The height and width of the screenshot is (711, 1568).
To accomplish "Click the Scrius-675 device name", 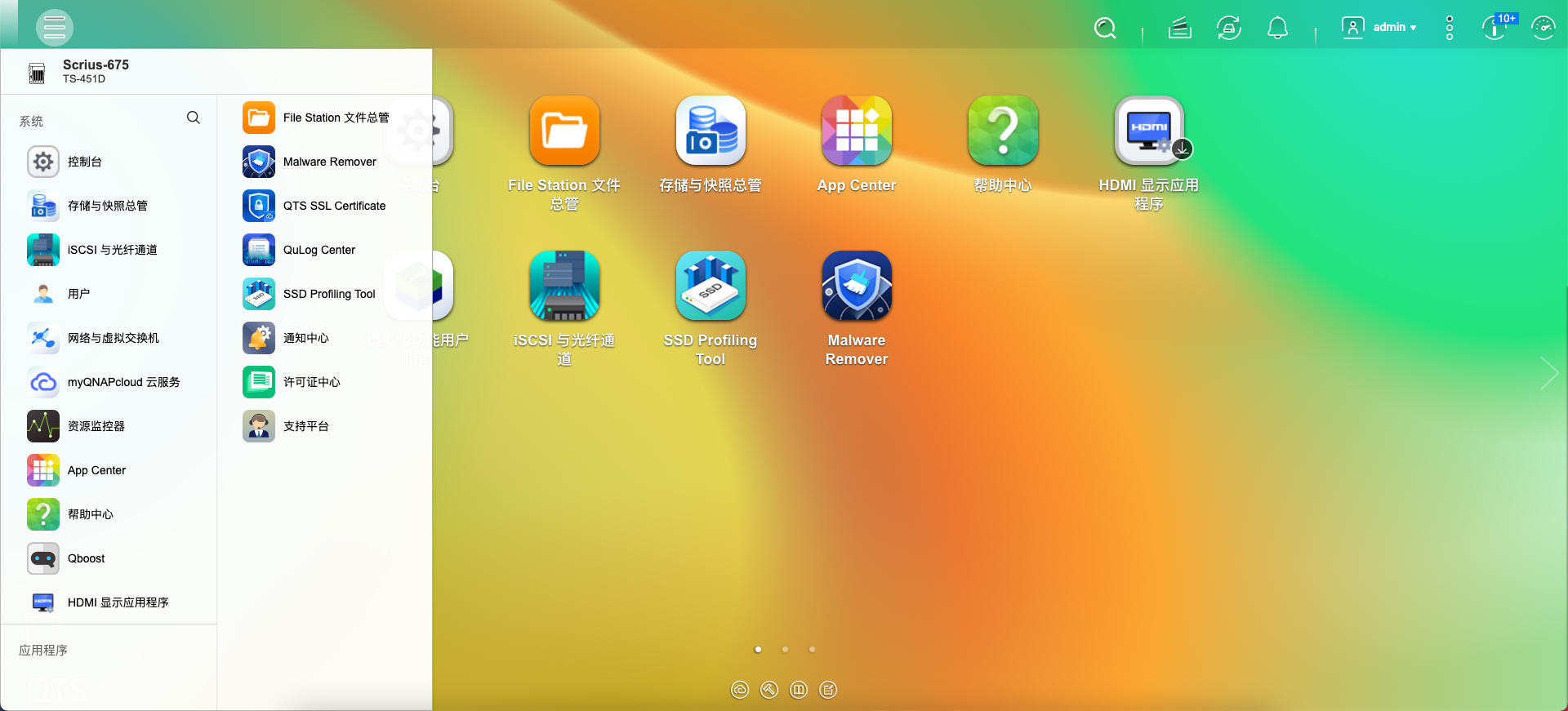I will click(96, 64).
